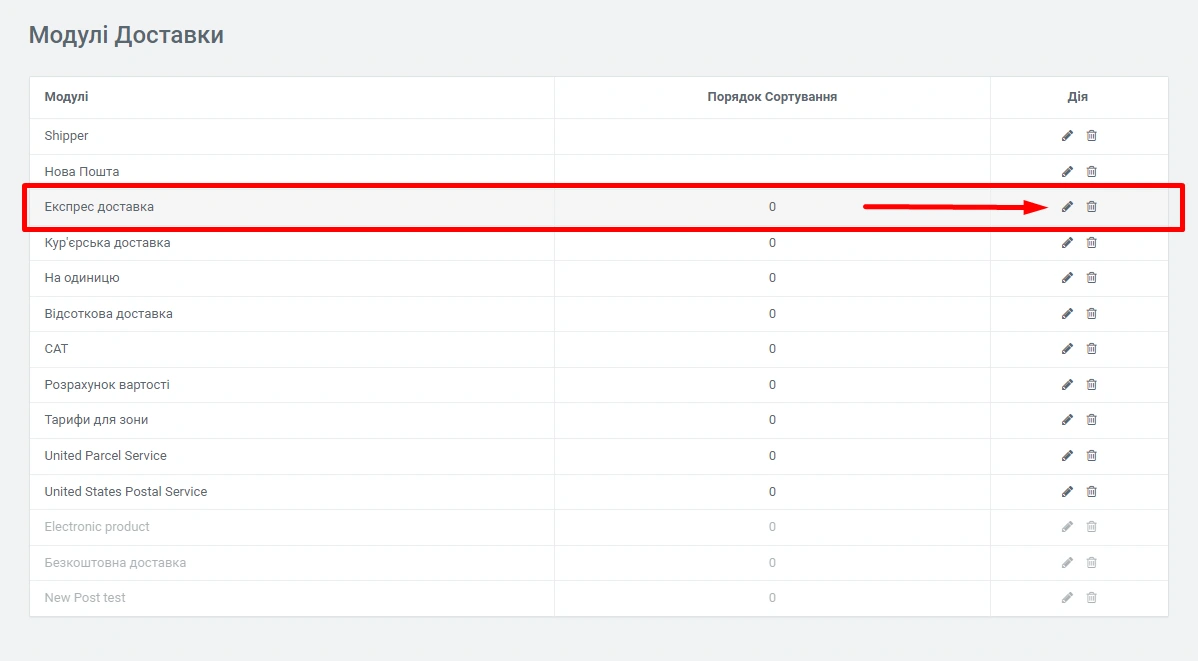Edit Розрахунок вартості module

pos(1067,385)
